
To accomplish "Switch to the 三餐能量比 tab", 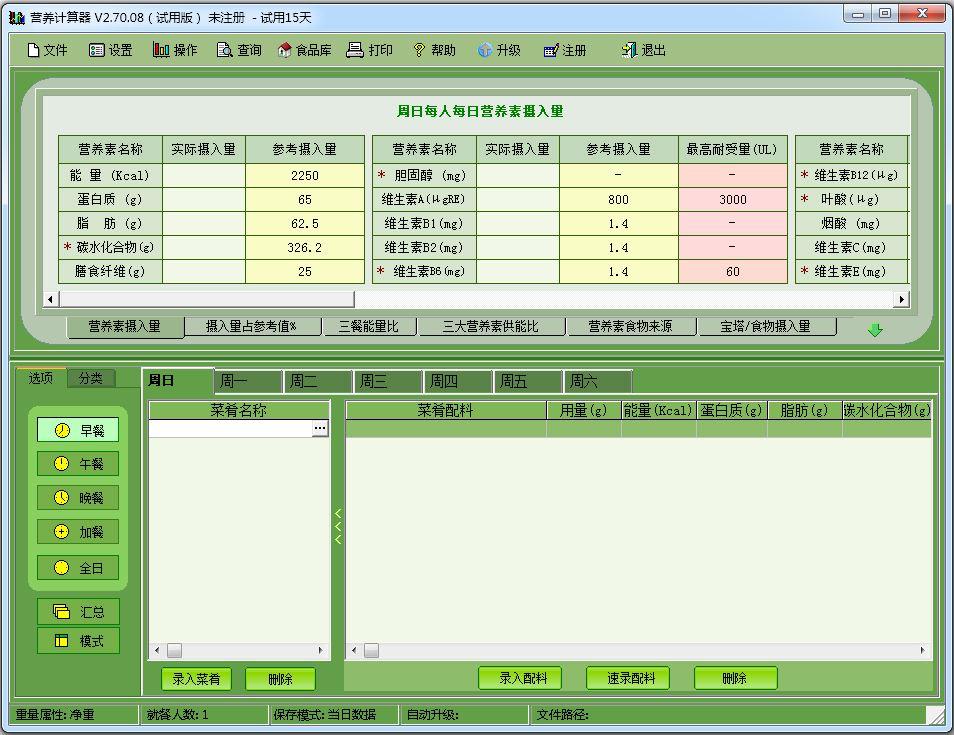I will (367, 326).
